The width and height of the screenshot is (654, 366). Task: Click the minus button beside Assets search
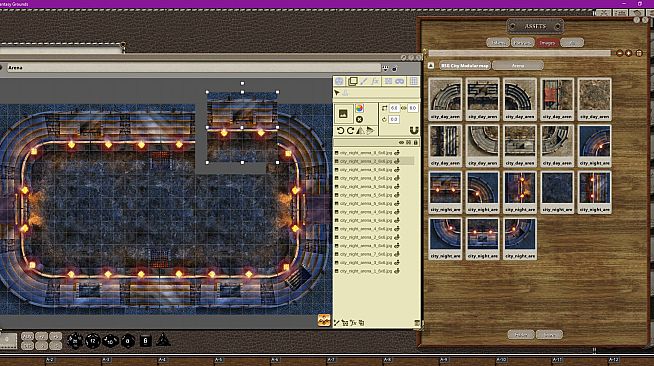(619, 53)
